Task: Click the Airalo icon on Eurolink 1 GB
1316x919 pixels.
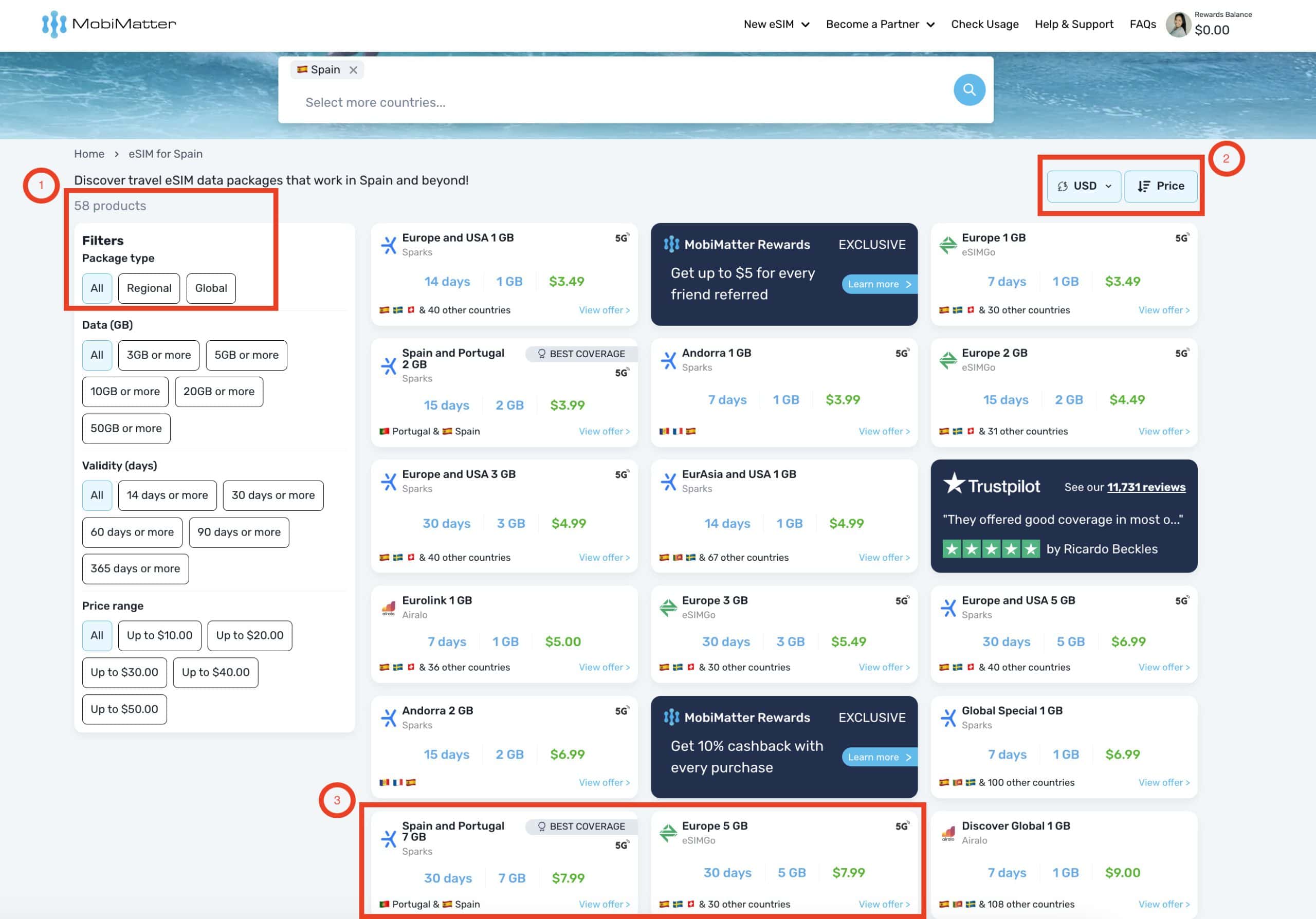Action: pyautogui.click(x=389, y=608)
